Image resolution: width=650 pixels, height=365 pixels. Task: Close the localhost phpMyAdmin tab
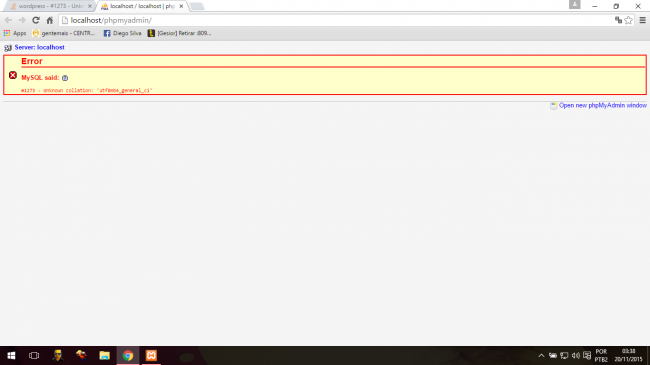181,6
